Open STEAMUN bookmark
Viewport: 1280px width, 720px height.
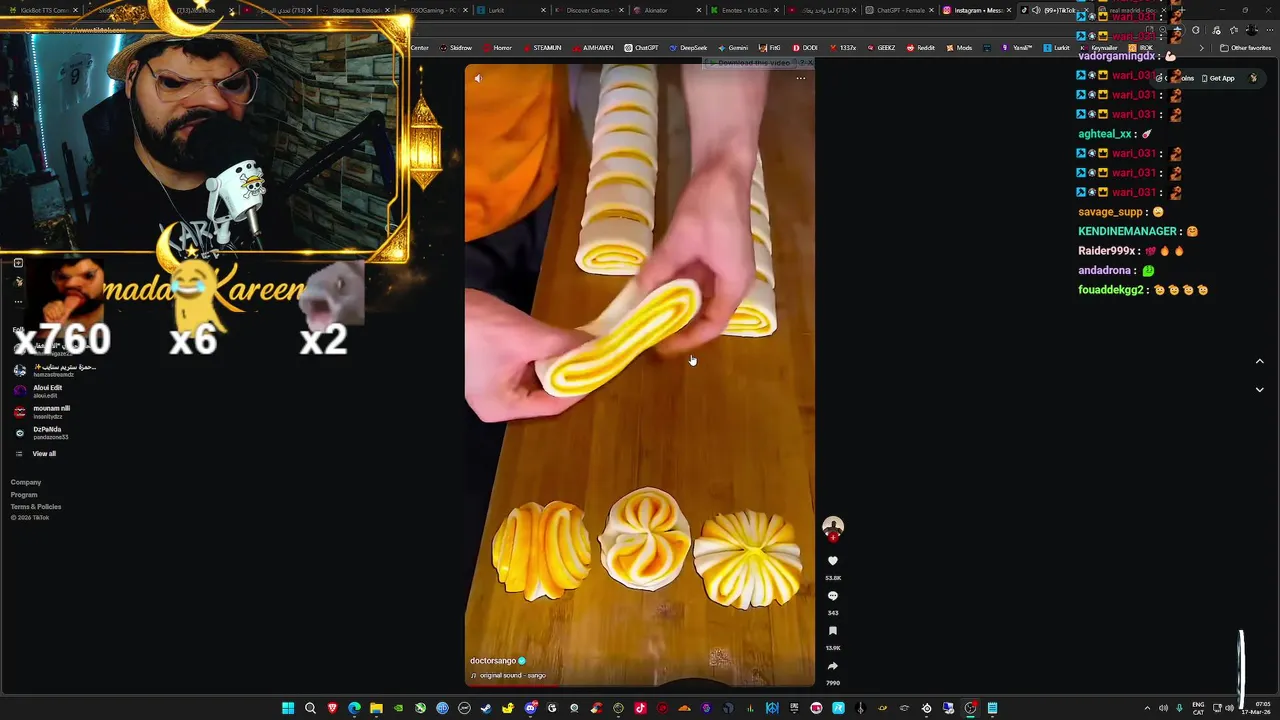pos(542,48)
